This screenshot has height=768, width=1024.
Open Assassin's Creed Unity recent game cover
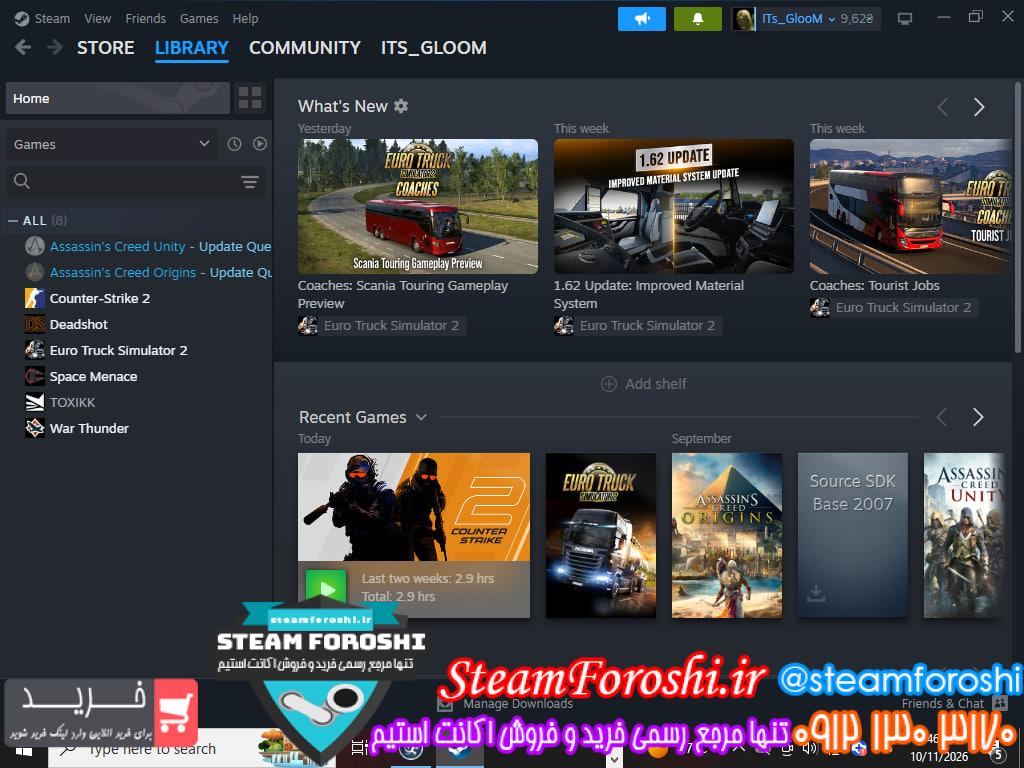[x=965, y=536]
